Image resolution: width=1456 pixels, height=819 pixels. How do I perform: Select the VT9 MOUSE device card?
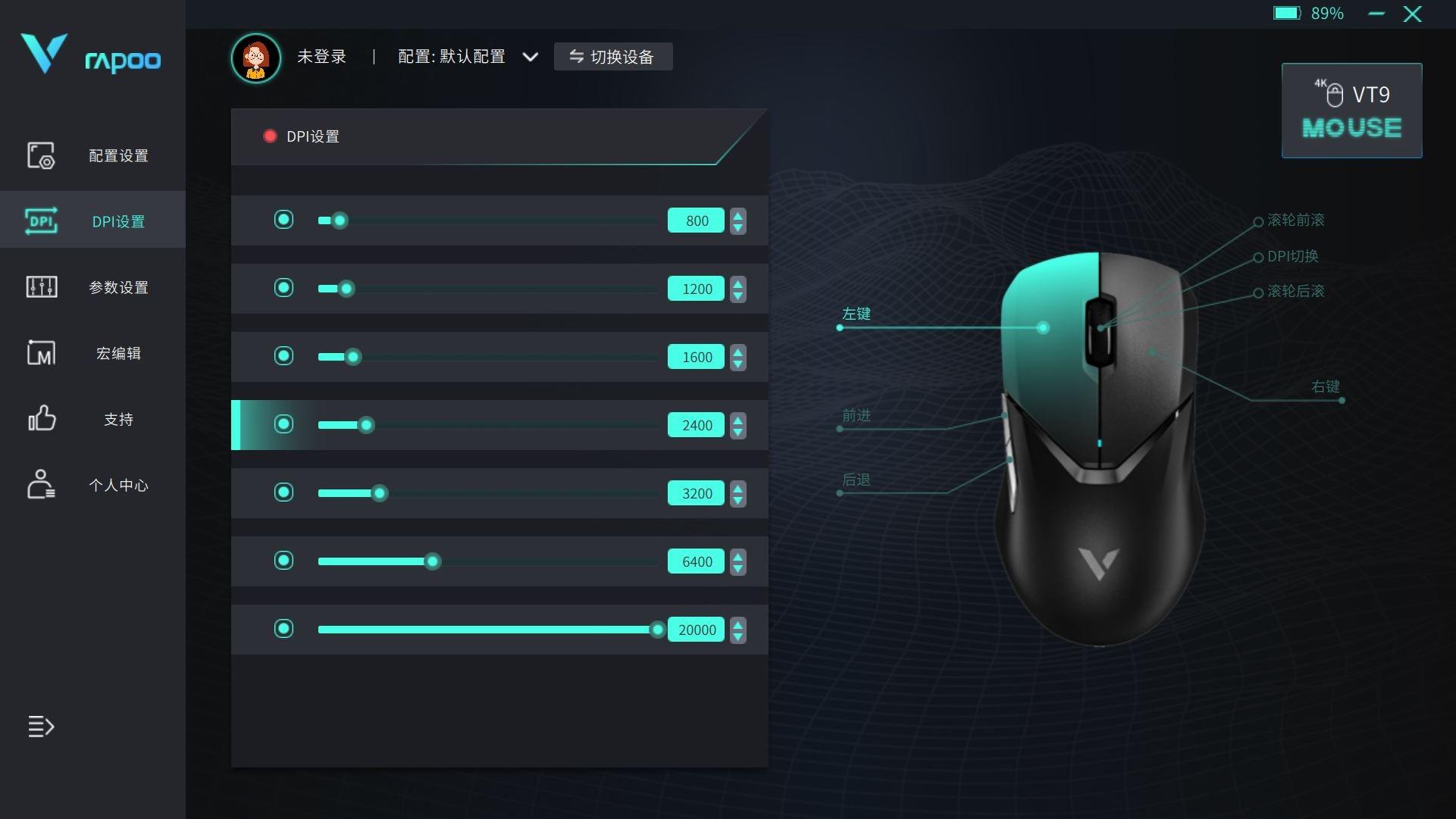click(1351, 111)
